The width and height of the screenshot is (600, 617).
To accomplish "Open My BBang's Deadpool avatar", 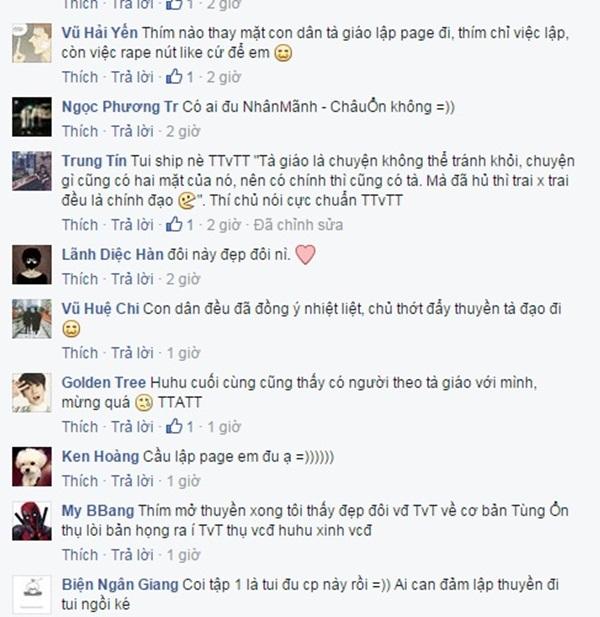I will click(32, 521).
